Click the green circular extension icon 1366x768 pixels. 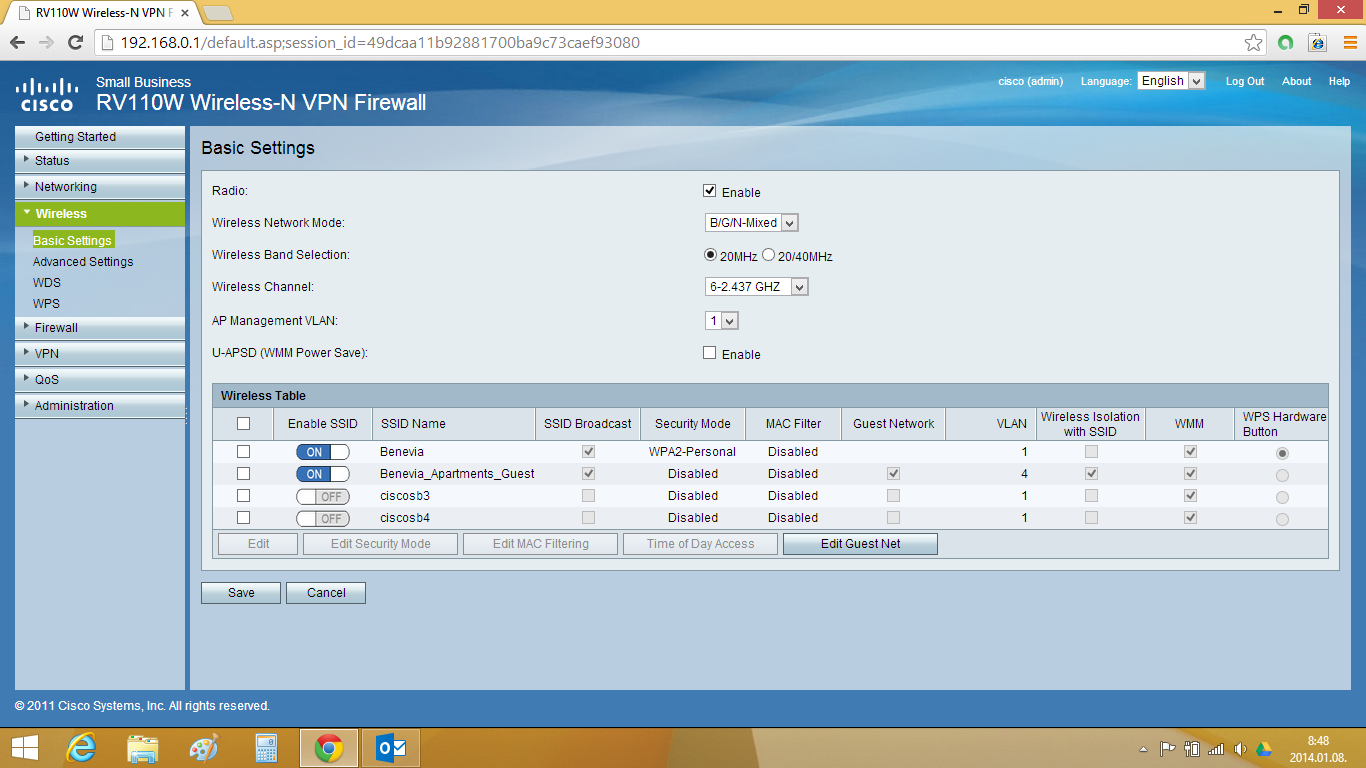(1286, 43)
